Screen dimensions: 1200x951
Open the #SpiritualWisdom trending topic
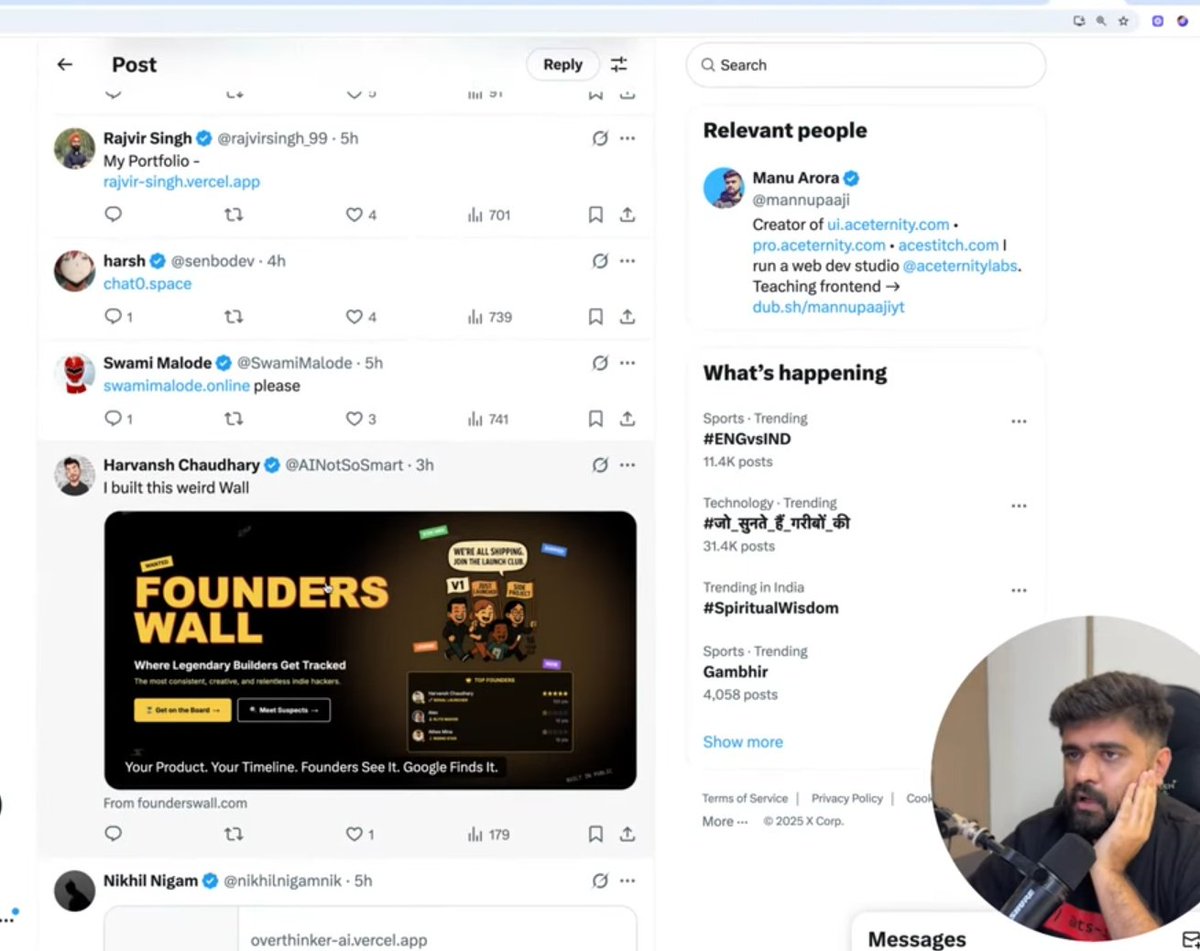tap(770, 608)
